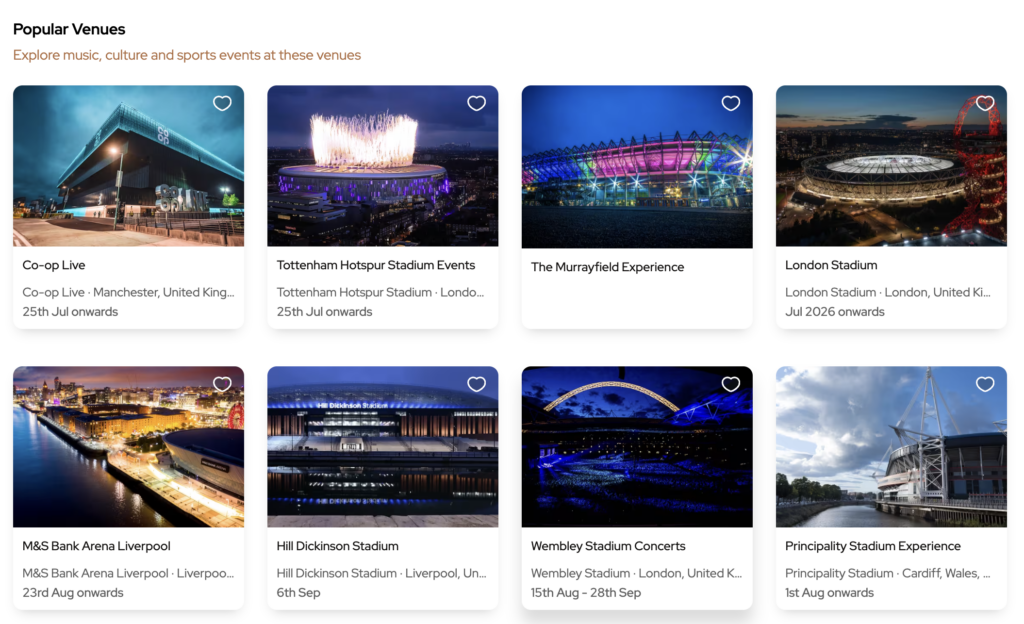View the London Stadium aerial photo
Image resolution: width=1024 pixels, height=624 pixels.
coord(890,170)
